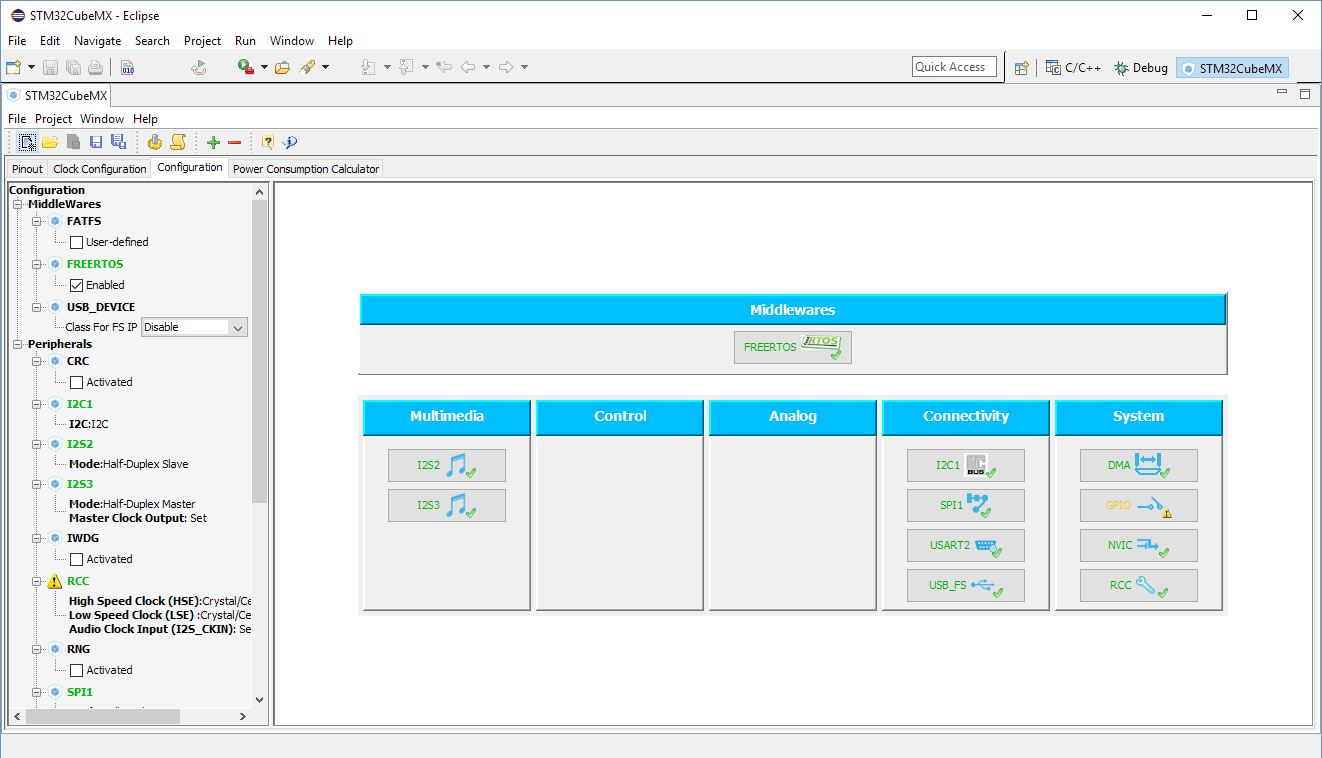Open USB_FS connectivity configuration
The height and width of the screenshot is (758, 1322).
966,585
